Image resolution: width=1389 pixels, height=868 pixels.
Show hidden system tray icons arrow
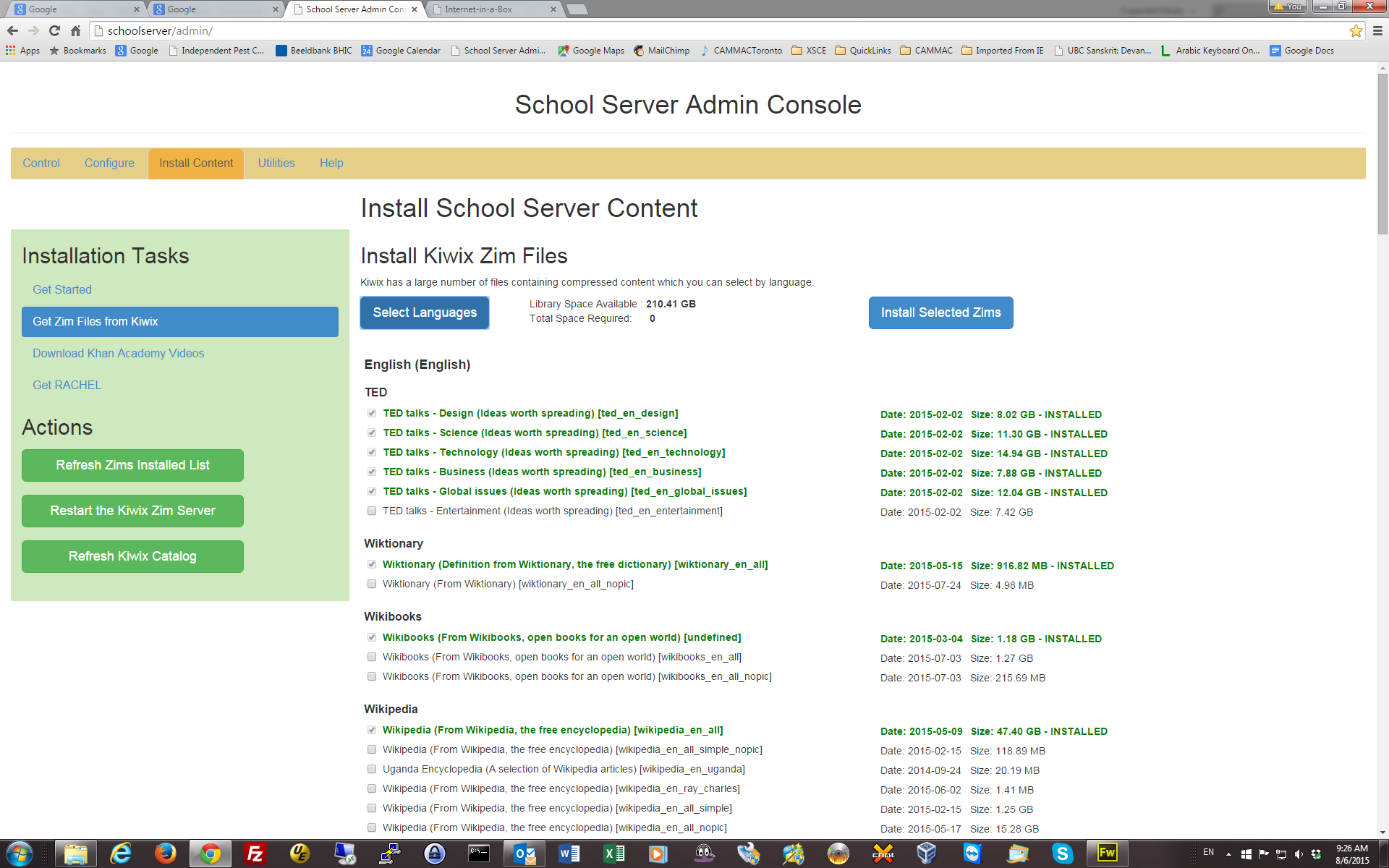(1228, 854)
